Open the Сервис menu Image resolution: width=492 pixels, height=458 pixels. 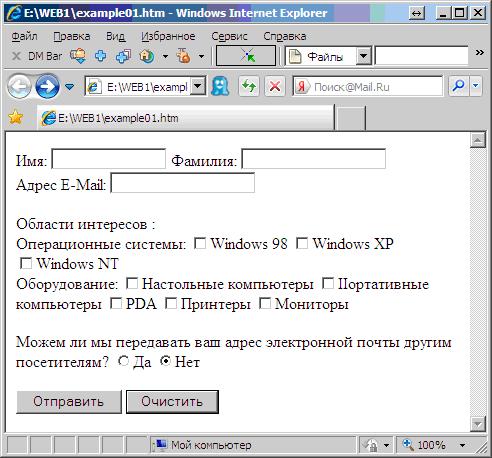229,36
